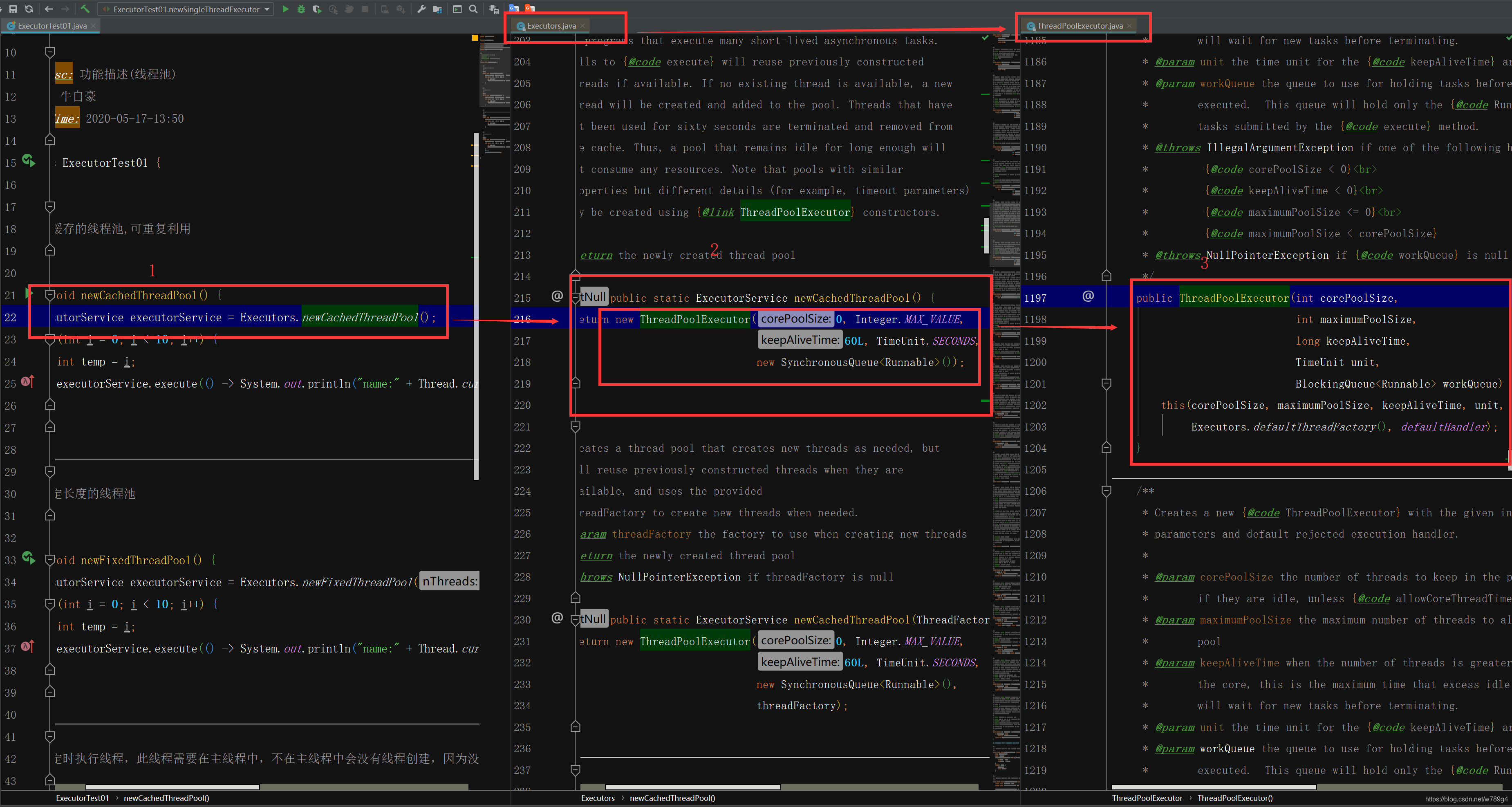This screenshot has height=807, width=1512.
Task: Collapse fold marker at line 14
Action: click(50, 140)
